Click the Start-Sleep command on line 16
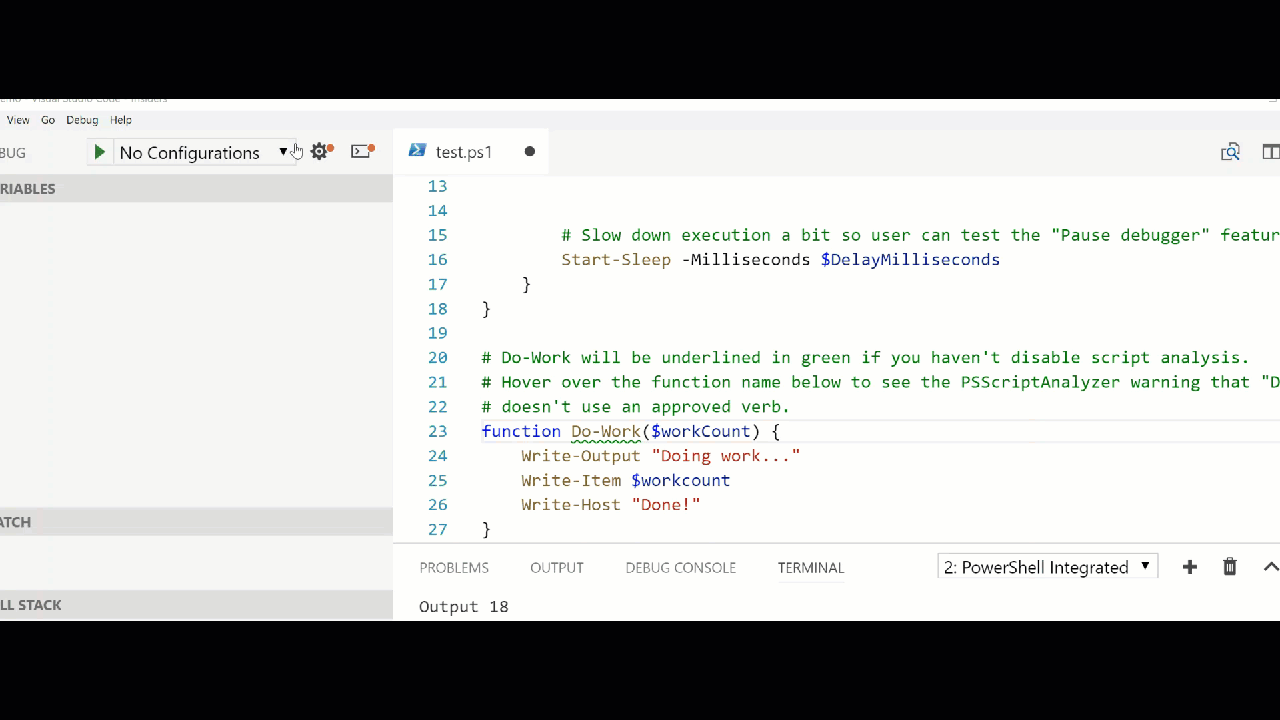Image resolution: width=1280 pixels, height=720 pixels. coord(616,260)
